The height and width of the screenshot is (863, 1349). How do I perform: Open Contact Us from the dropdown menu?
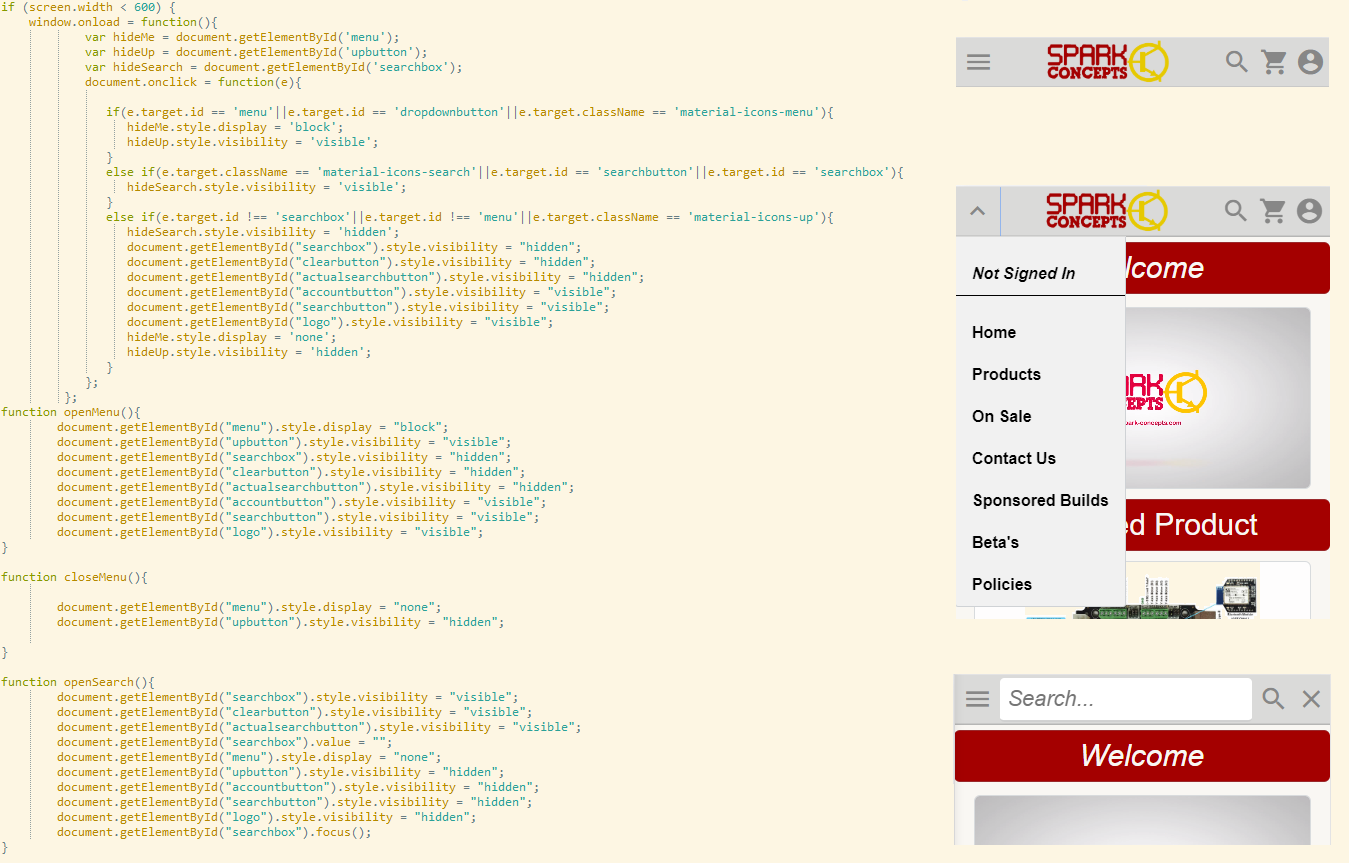[x=1014, y=458]
